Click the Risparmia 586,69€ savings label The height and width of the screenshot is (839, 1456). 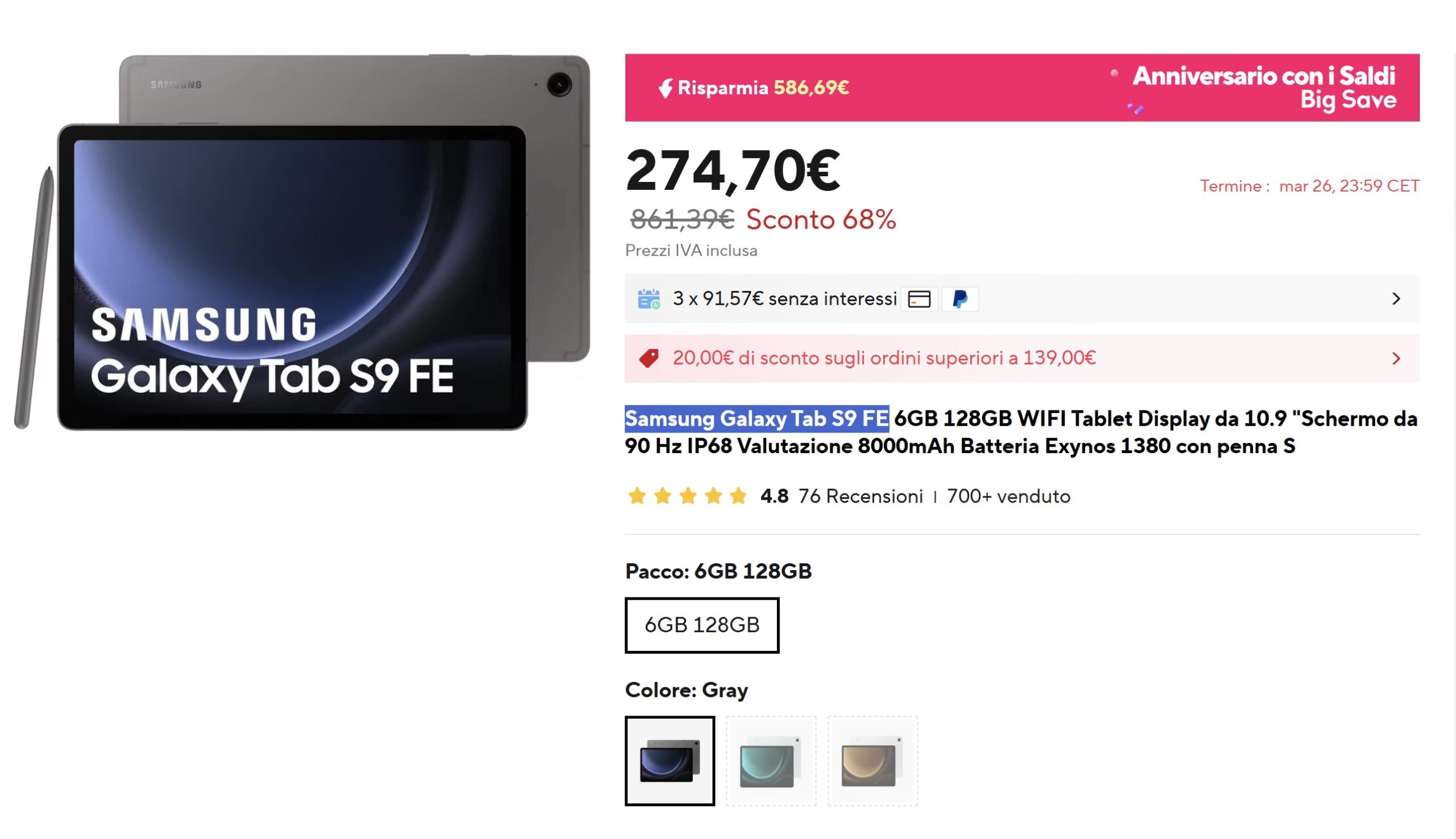pyautogui.click(x=763, y=88)
